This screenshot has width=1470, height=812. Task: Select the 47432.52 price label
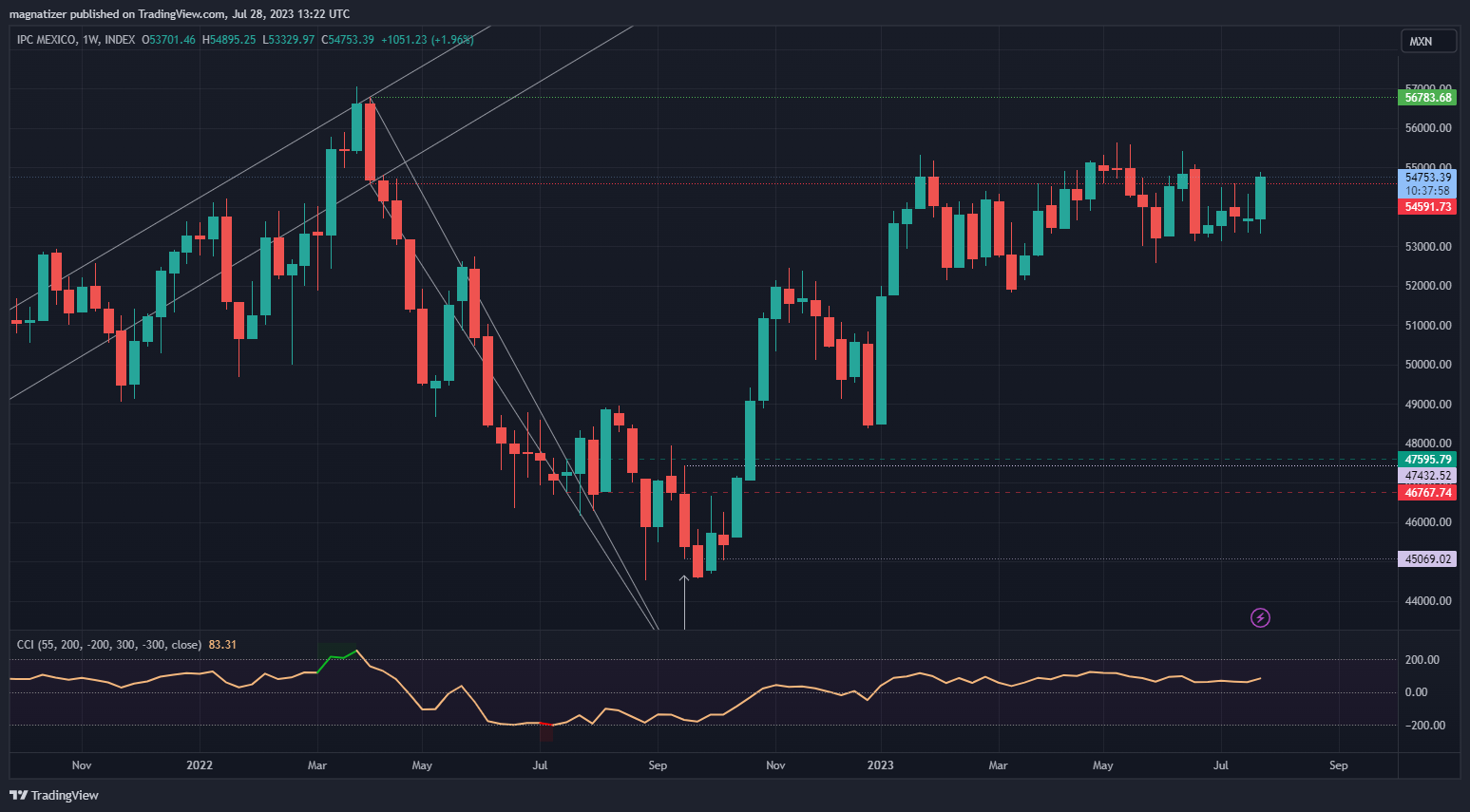coord(1428,476)
